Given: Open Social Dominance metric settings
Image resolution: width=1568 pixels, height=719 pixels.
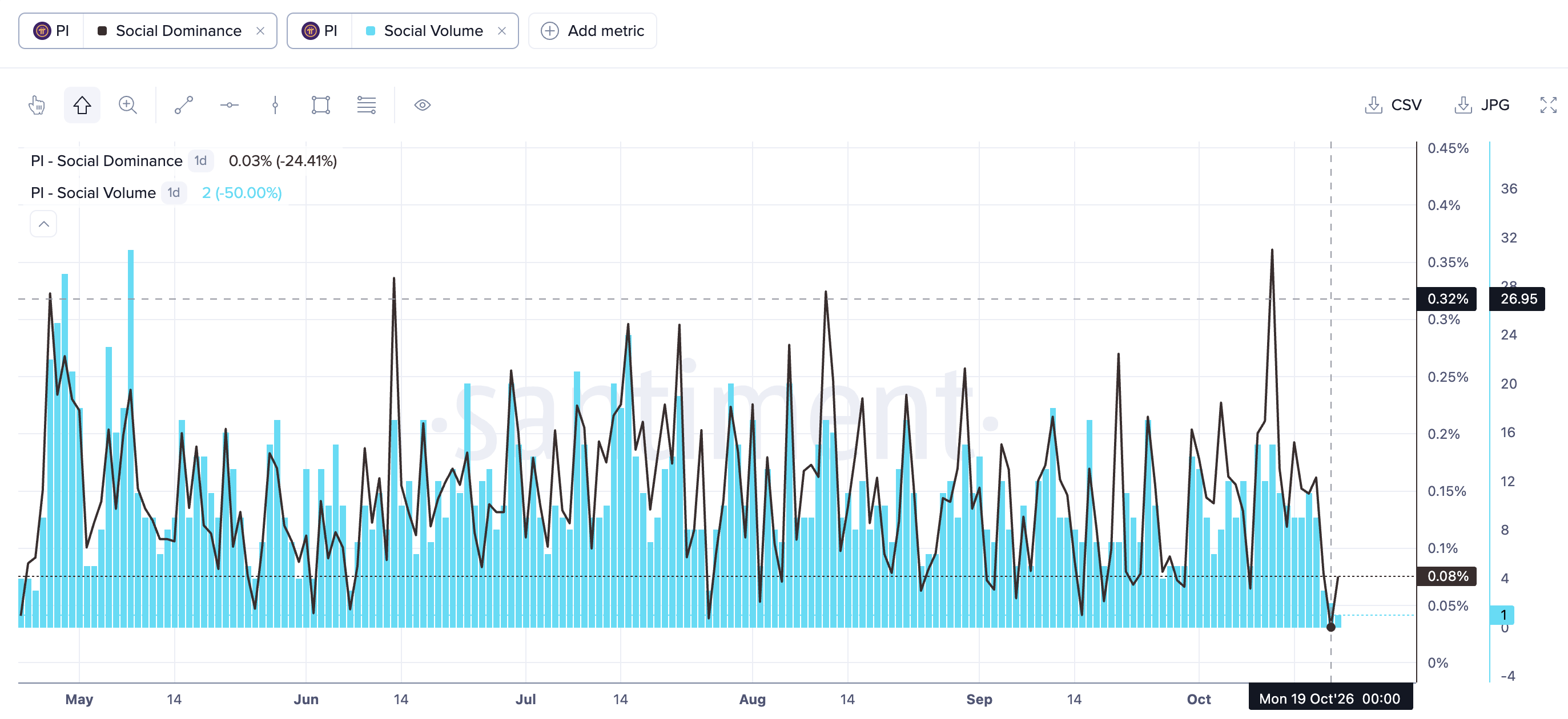Looking at the screenshot, I should click(178, 31).
